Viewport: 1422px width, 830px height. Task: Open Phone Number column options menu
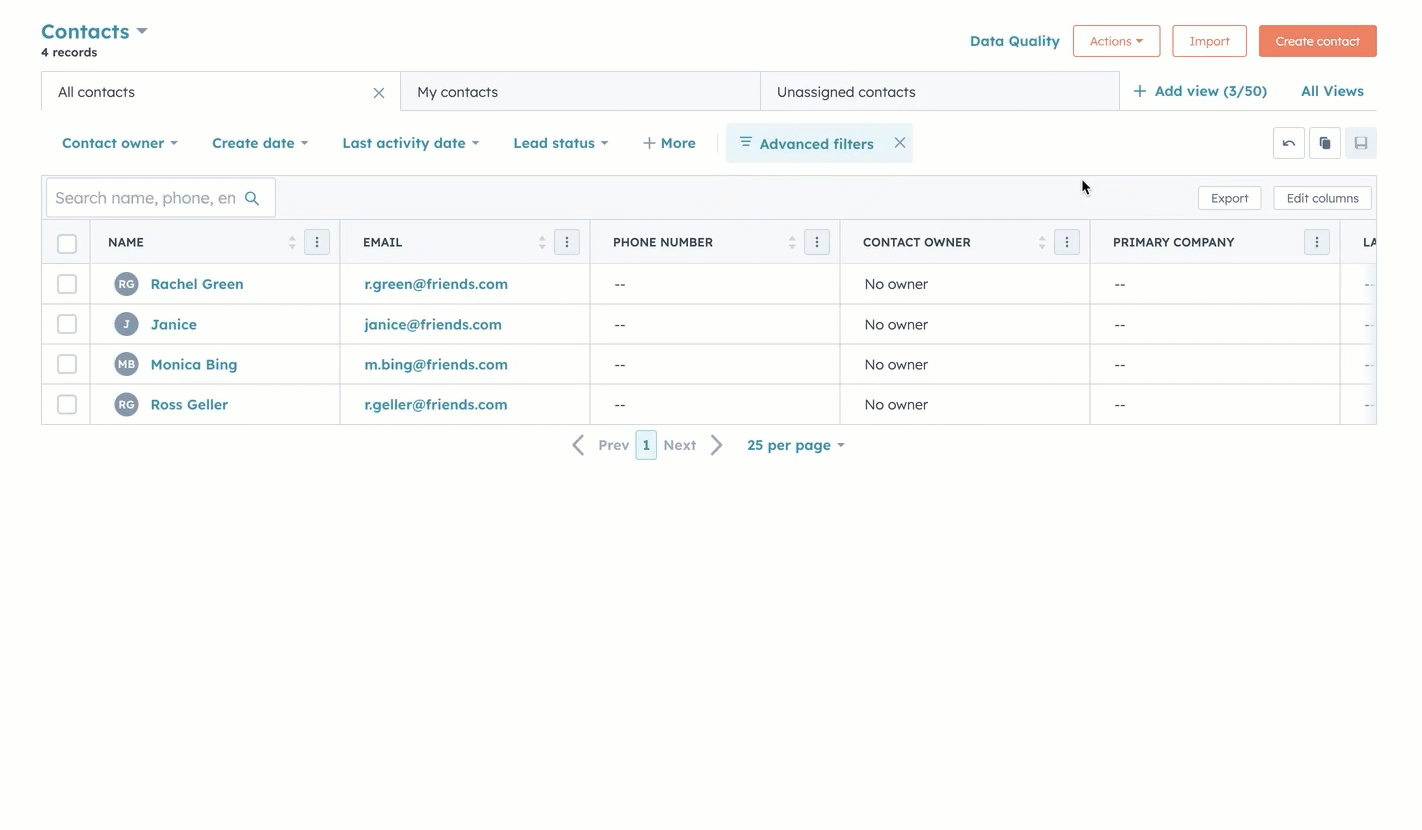tap(817, 242)
